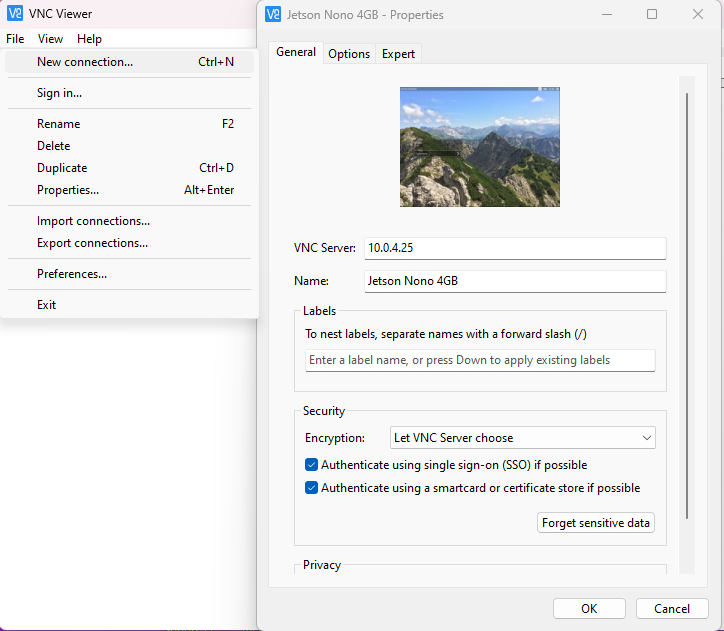The image size is (724, 631).
Task: Select Export connections... entry
Action: 129,243
